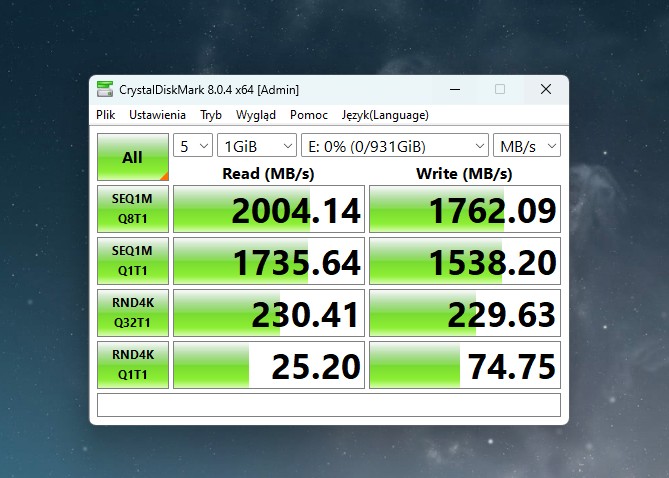669x478 pixels.
Task: Expand the E: drive selection dropdown
Action: coord(395,146)
